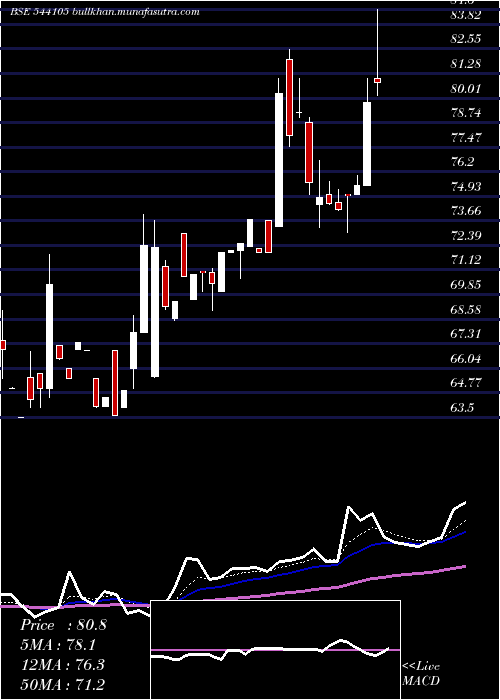500x700 pixels.
Task: Select the tall white candle below the last candle
Action: (367, 144)
